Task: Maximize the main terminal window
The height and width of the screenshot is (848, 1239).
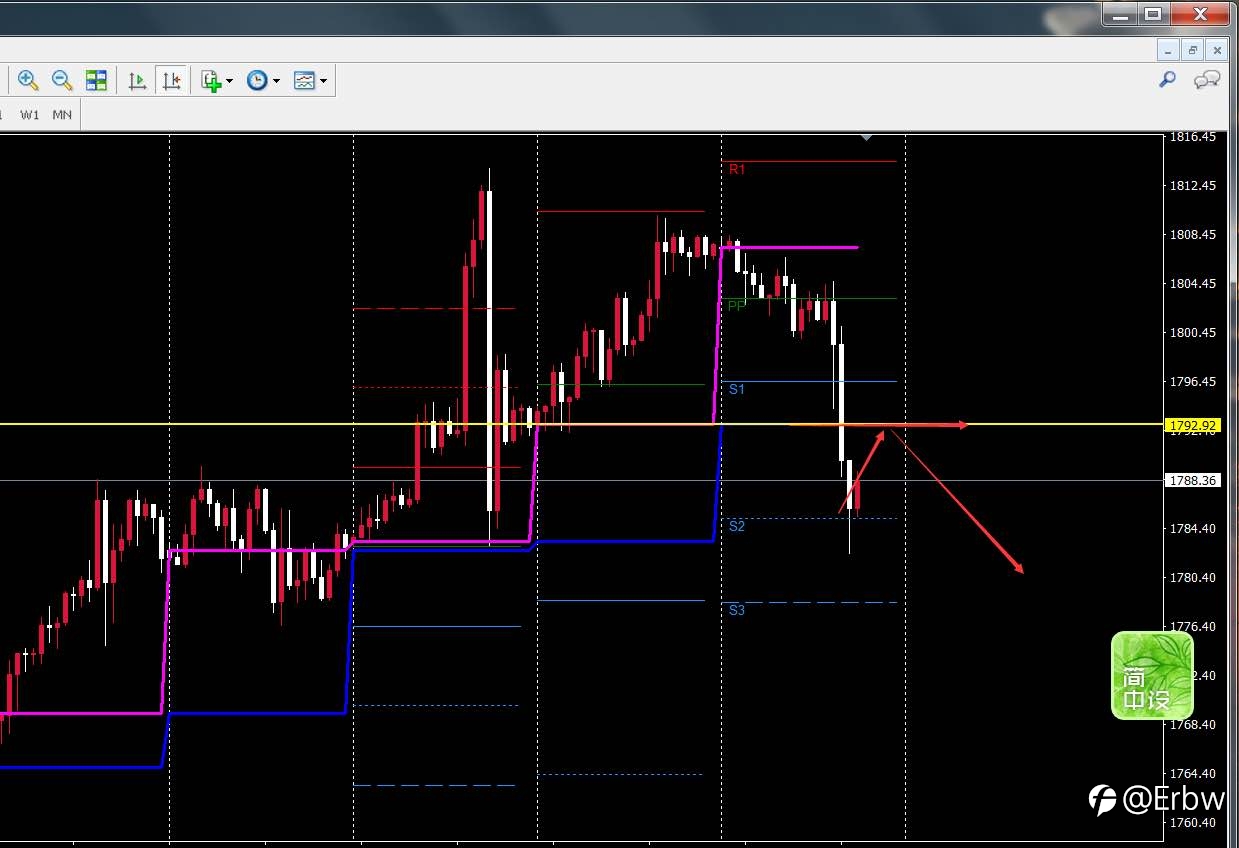Action: click(1153, 13)
